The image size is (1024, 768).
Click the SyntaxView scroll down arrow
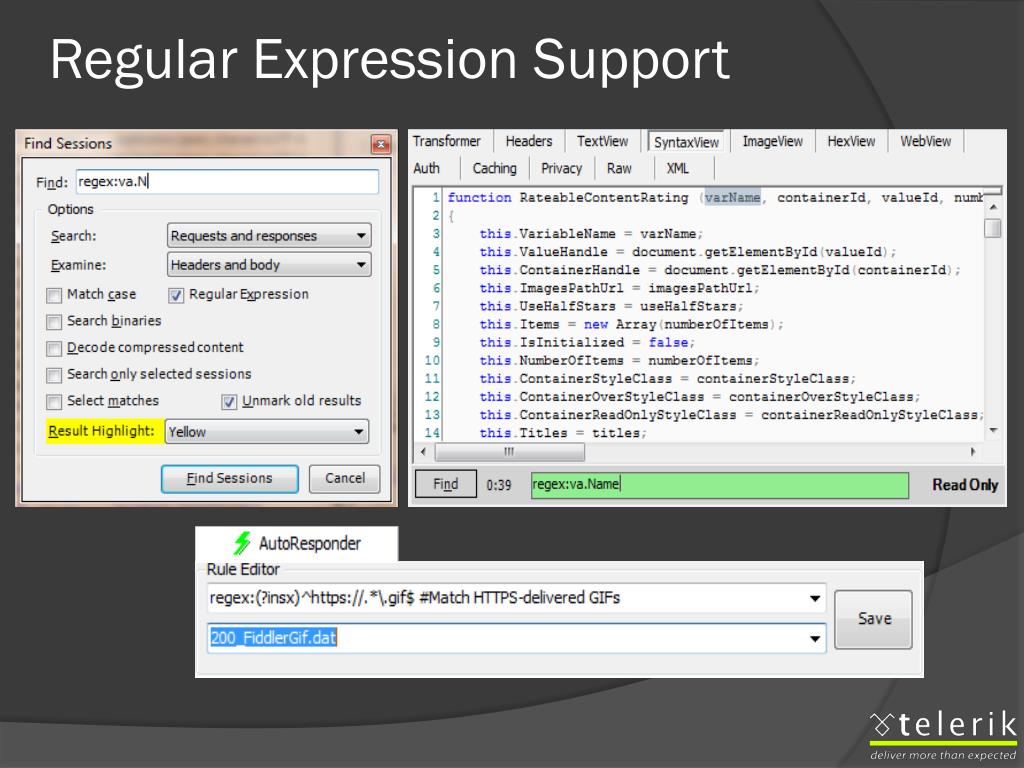click(x=993, y=430)
